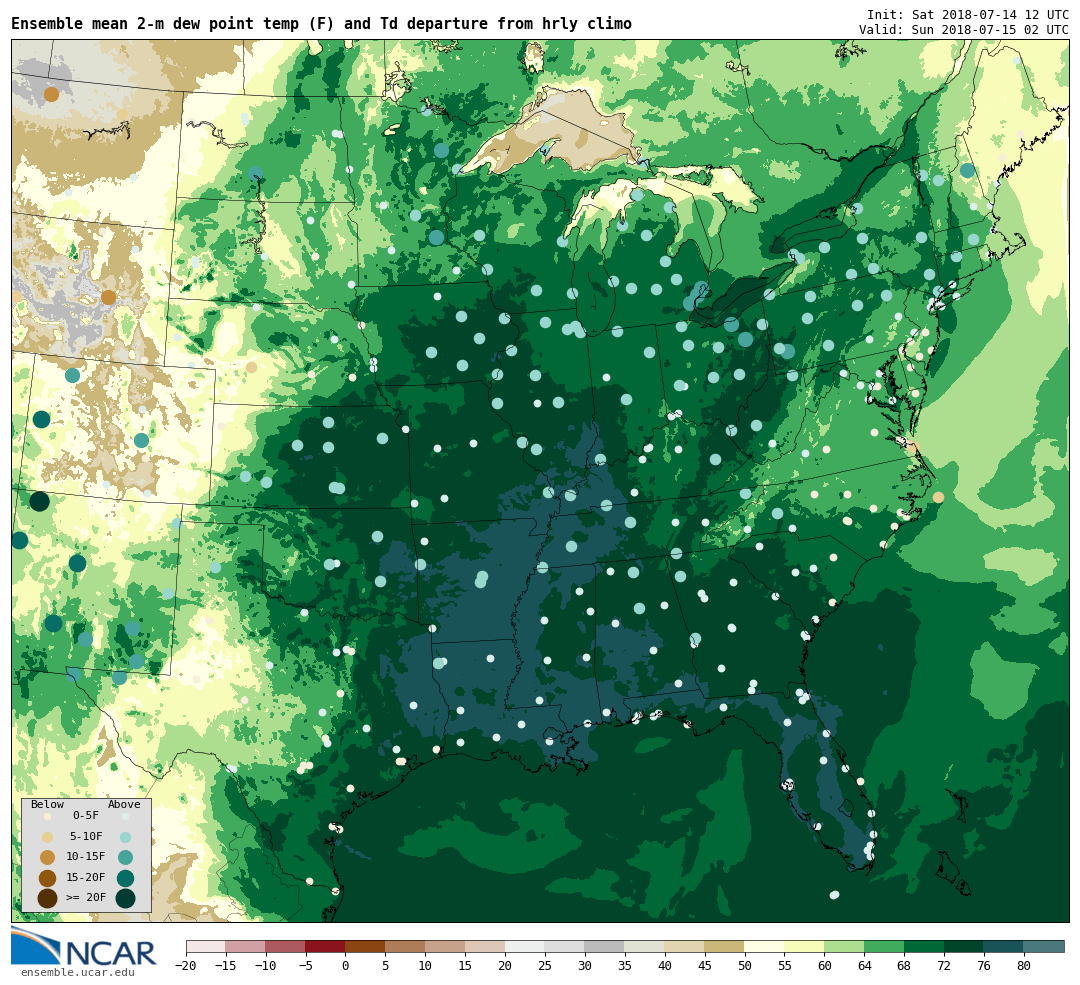Click the 10-15F above teal legend circle
This screenshot has height=985, width=1080.
(125, 857)
